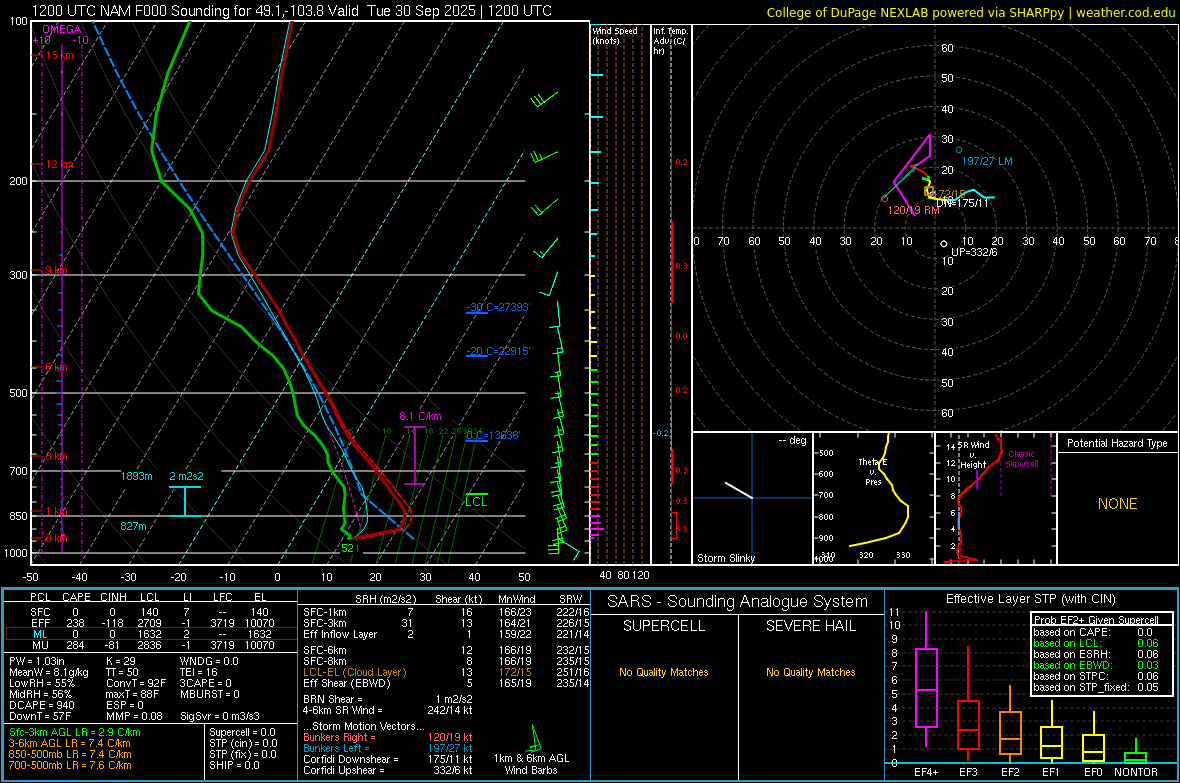The height and width of the screenshot is (783, 1180).
Task: Select the 827m inflow base label
Action: (133, 526)
